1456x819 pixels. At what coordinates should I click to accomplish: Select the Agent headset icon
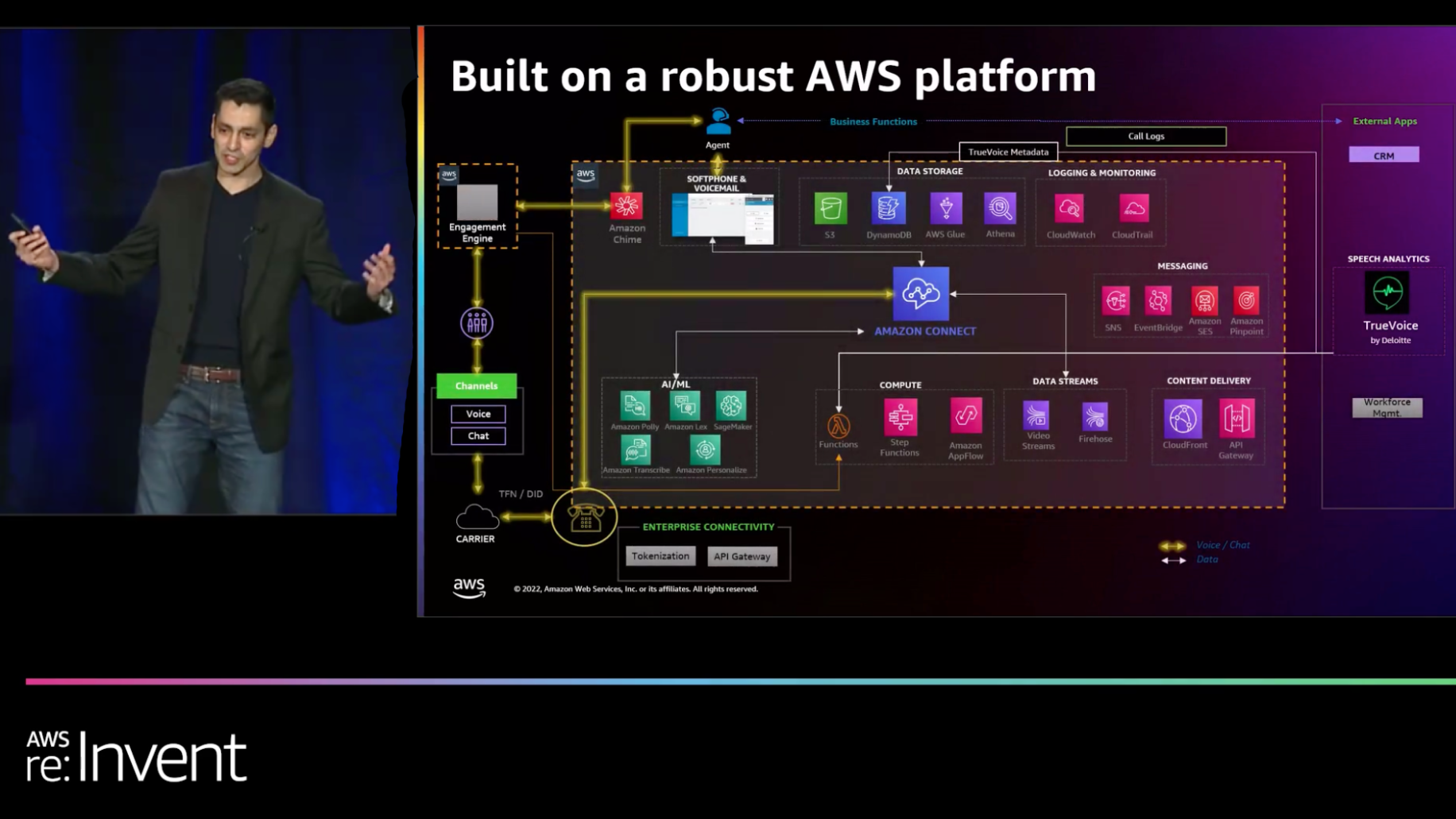pyautogui.click(x=718, y=122)
